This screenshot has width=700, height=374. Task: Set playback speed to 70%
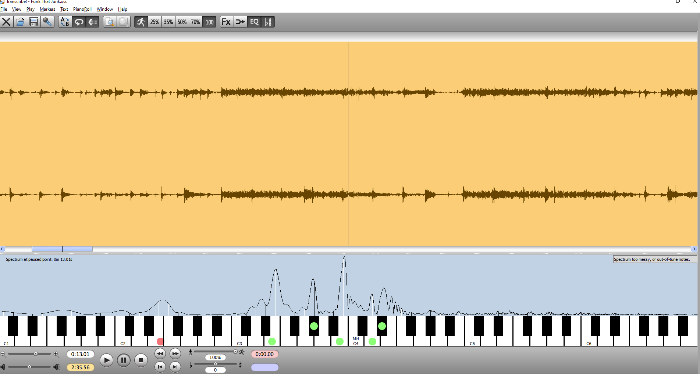click(196, 22)
